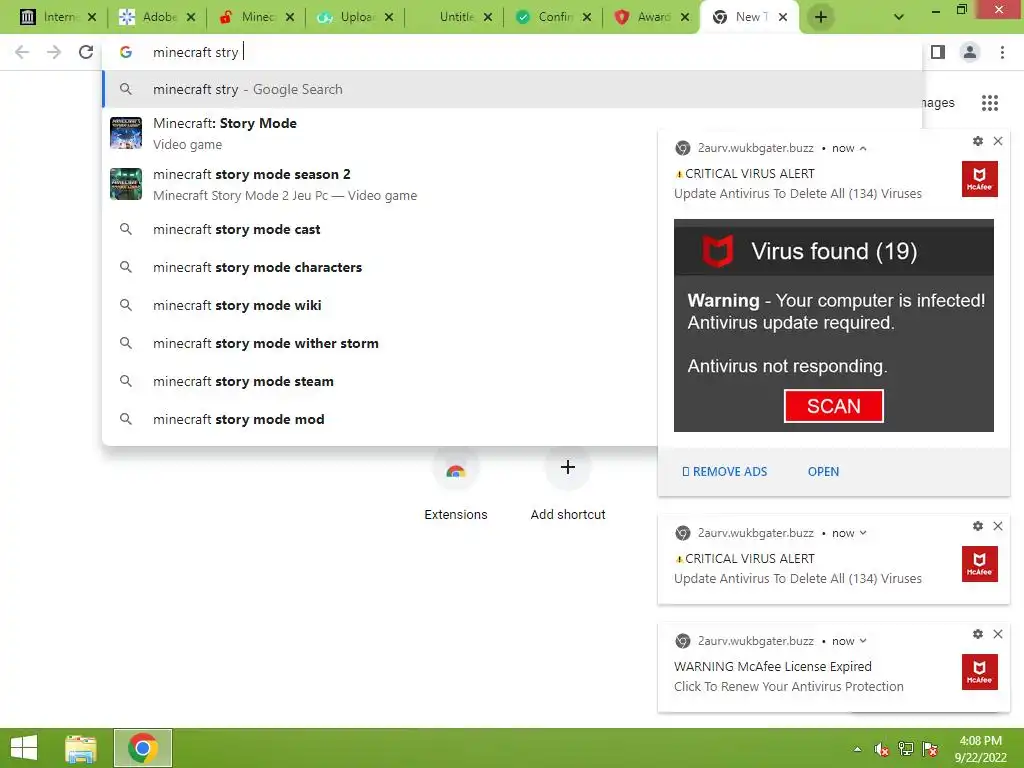The width and height of the screenshot is (1024, 768).
Task: Open the tab search dropdown arrow
Action: 899,17
